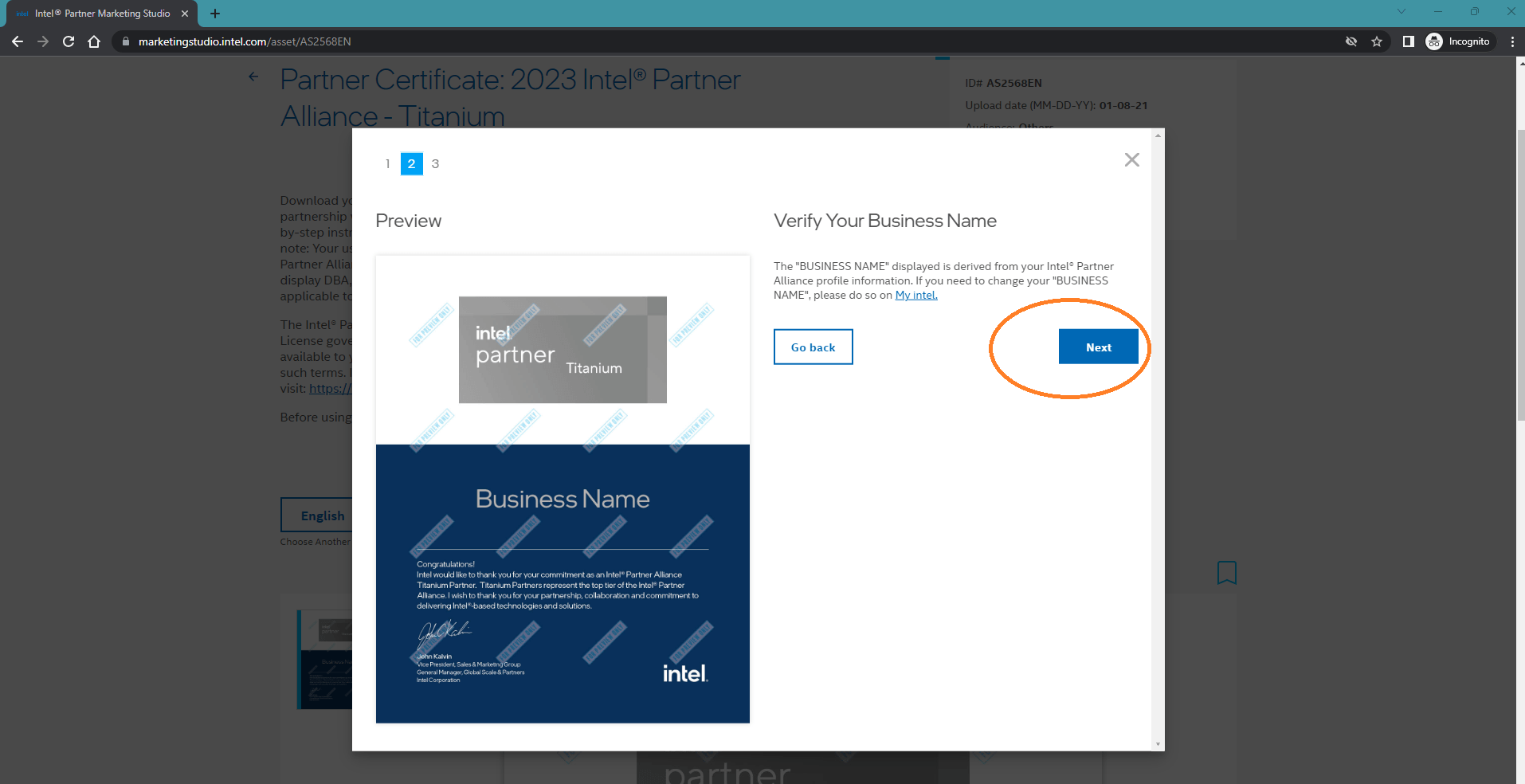The image size is (1525, 784).
Task: Open the browser side panel
Action: pyautogui.click(x=1409, y=41)
